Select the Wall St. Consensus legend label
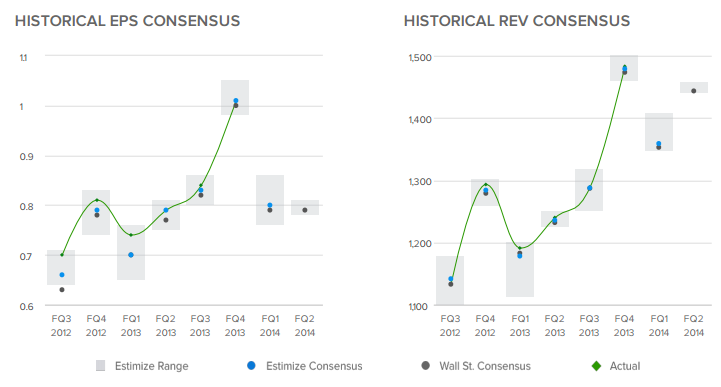The image size is (721, 387). click(485, 366)
